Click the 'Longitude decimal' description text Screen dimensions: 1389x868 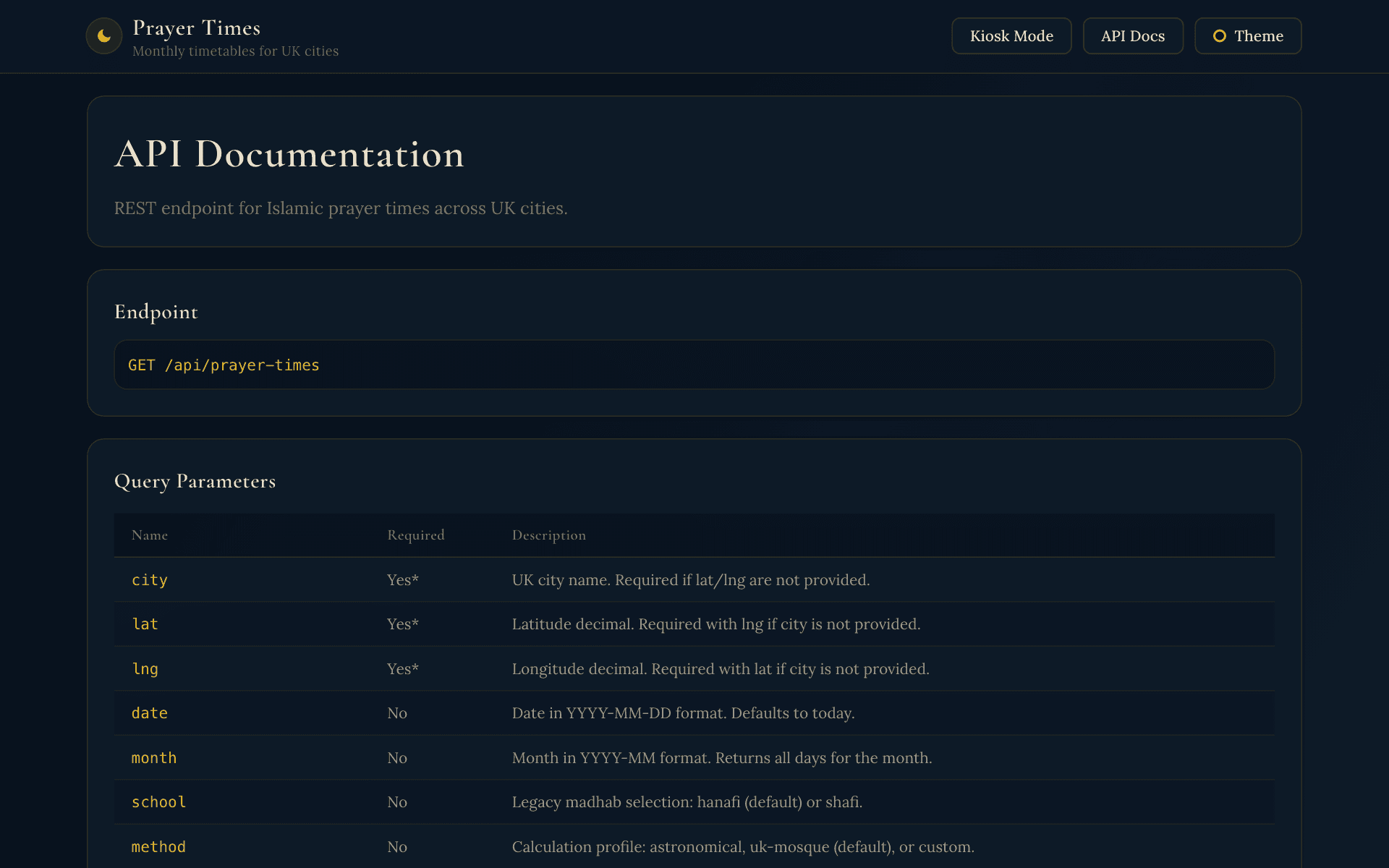pos(721,669)
